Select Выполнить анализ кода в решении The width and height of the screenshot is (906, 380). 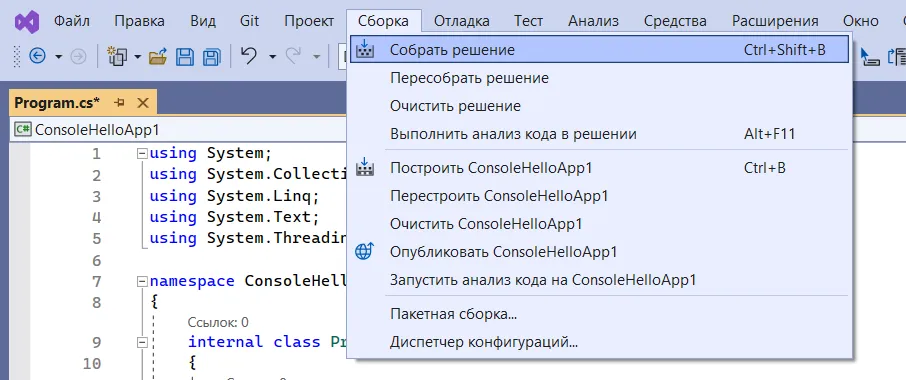pos(599,134)
